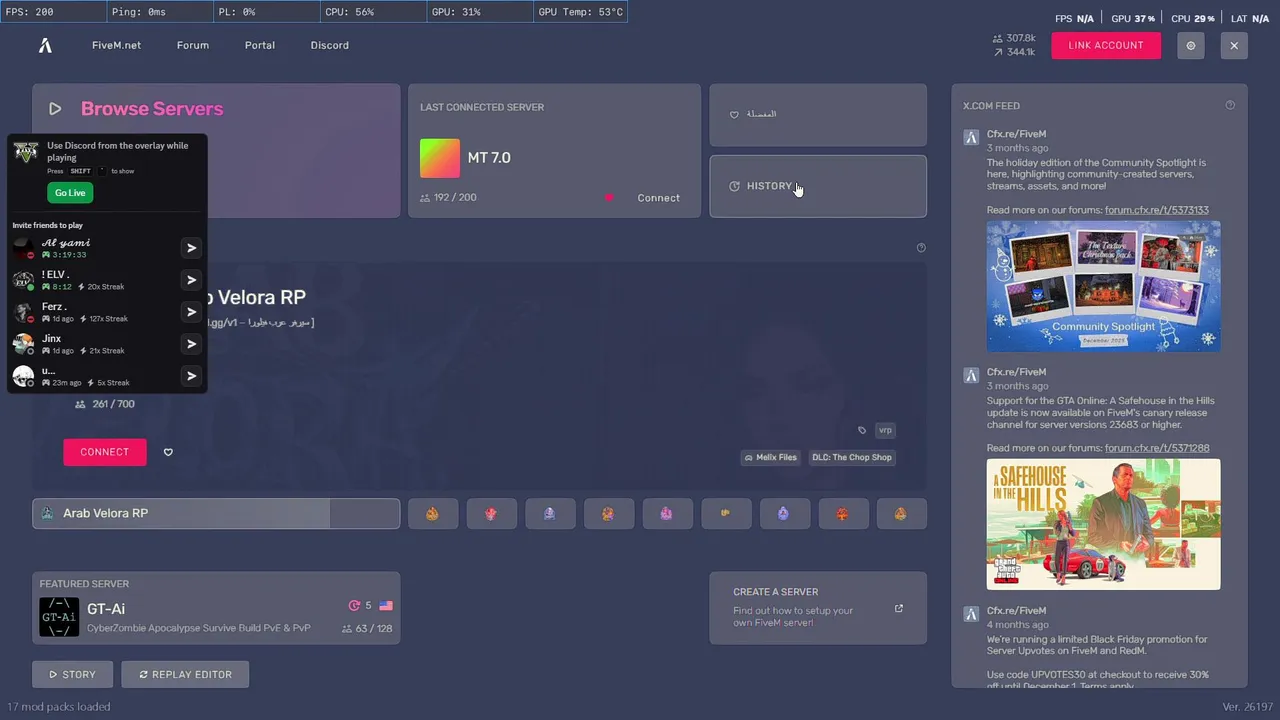Click 'GPU Temp: 53°C' overlay stat
The width and height of the screenshot is (1280, 720).
[x=581, y=12]
